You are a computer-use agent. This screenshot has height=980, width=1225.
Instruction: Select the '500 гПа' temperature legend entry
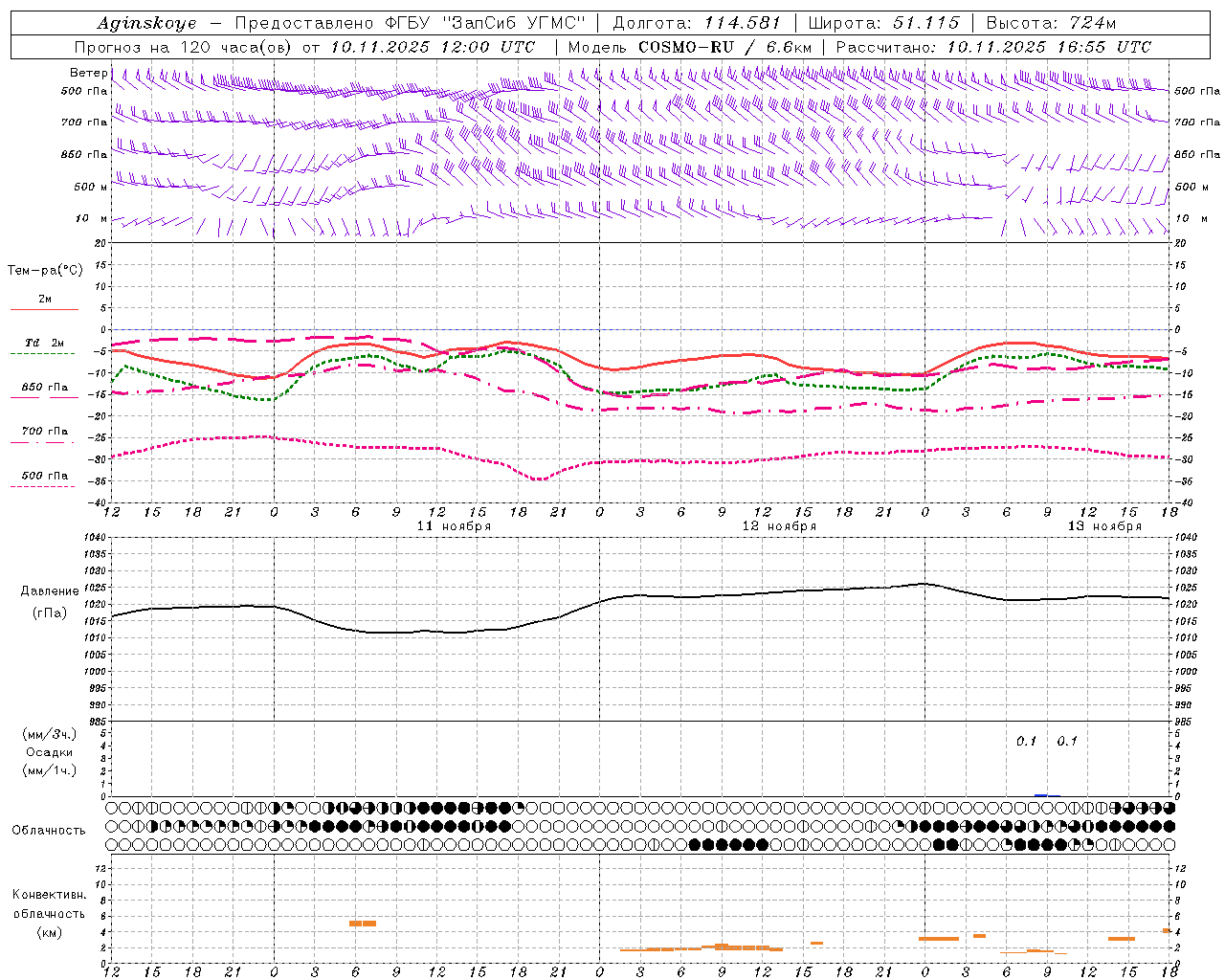point(45,476)
